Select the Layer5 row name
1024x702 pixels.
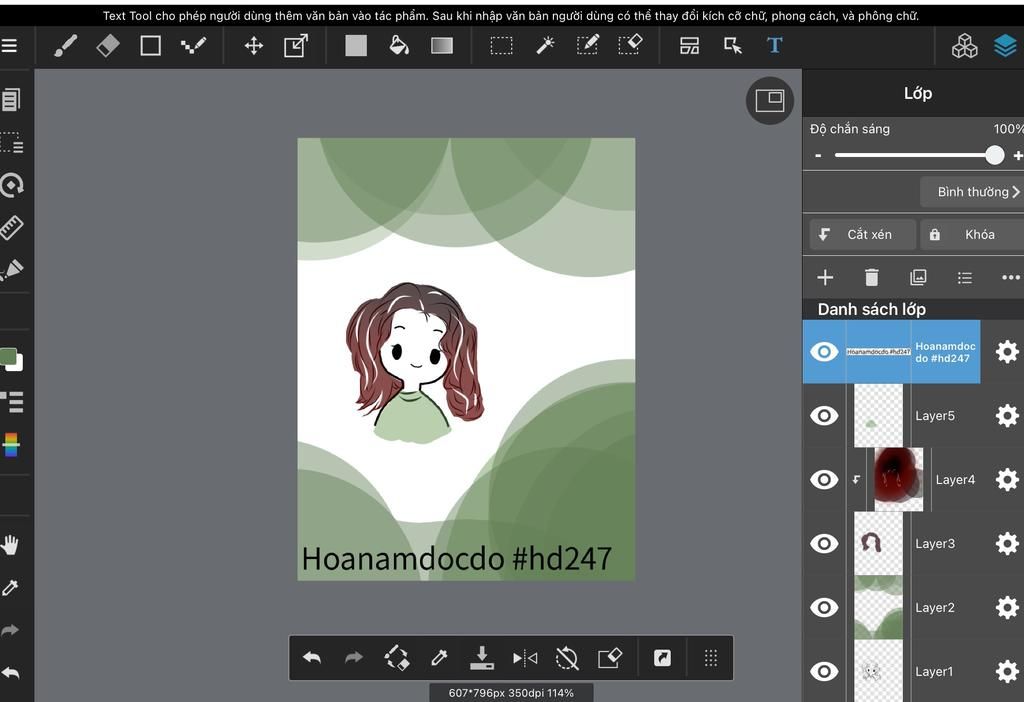(x=935, y=416)
